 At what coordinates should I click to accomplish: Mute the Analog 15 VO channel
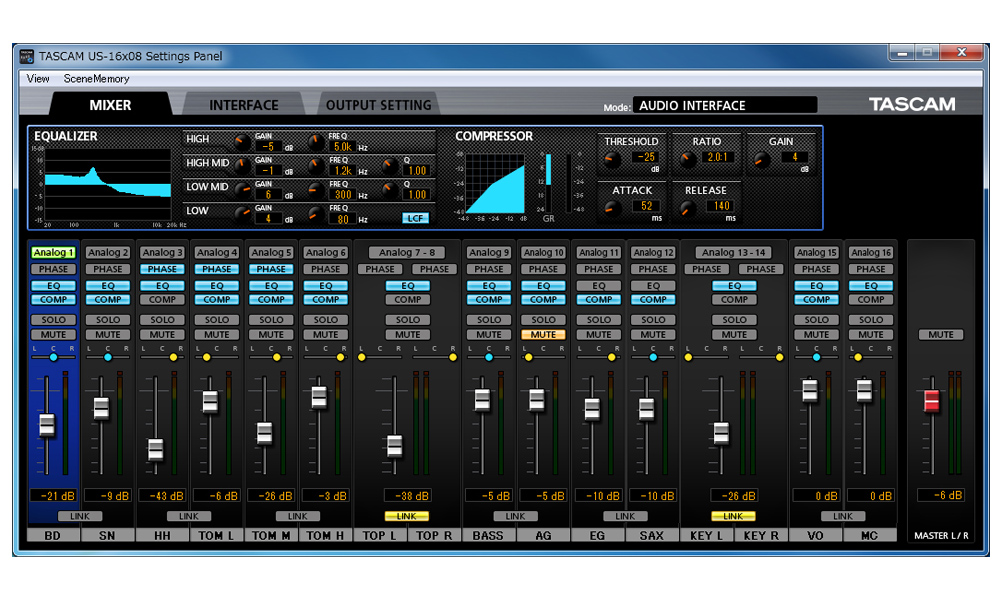(816, 335)
